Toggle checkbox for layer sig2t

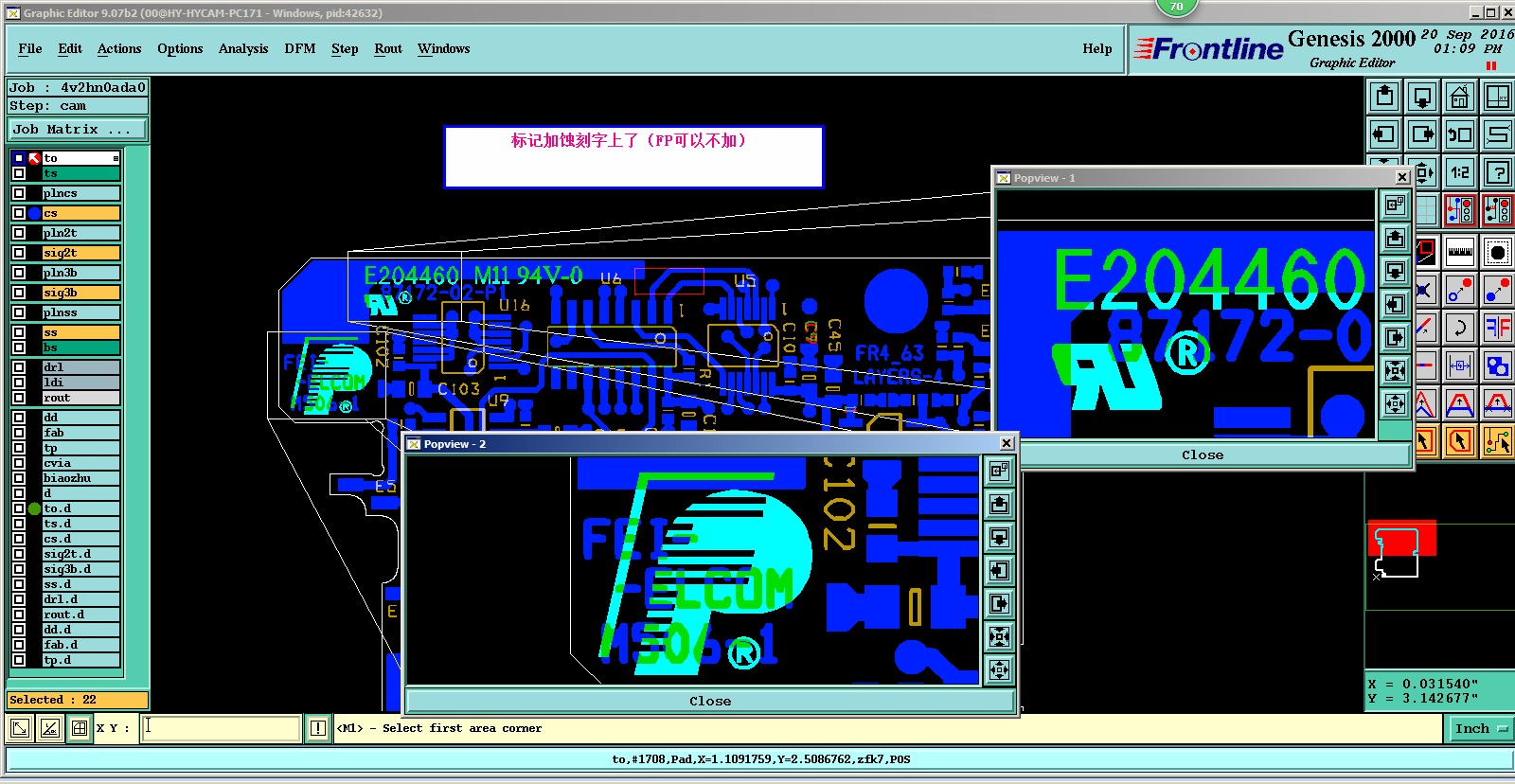coord(19,253)
